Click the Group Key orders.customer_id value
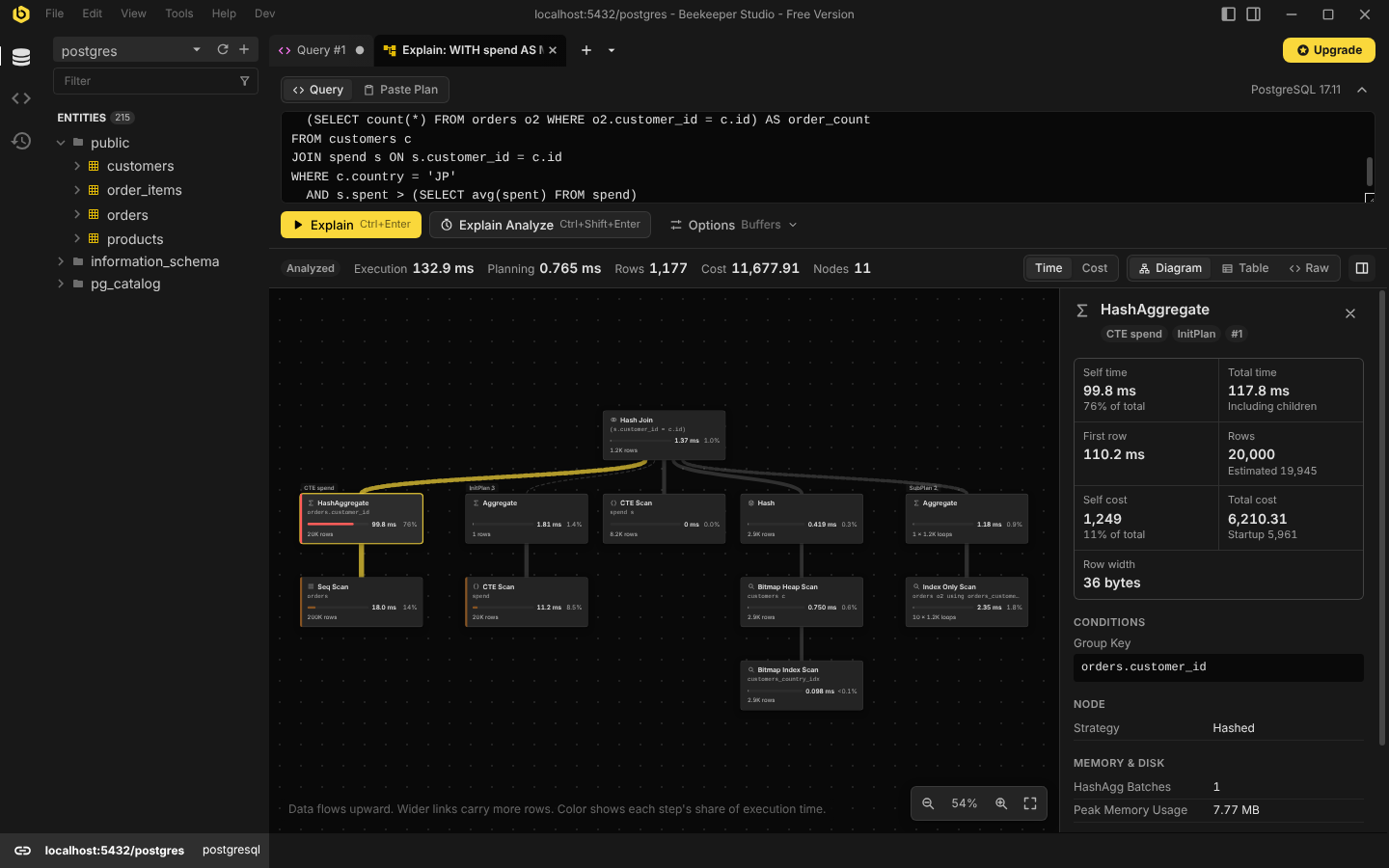Screen dimensions: 1389x868 click(x=1218, y=667)
